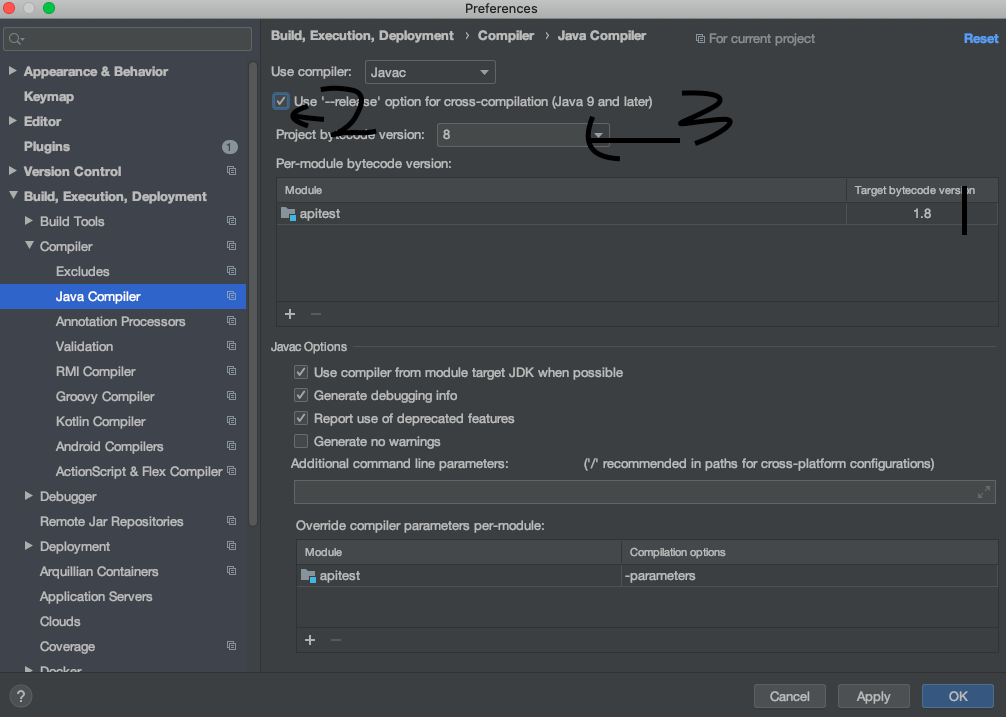Expand Appearance & Behavior section
This screenshot has height=717, width=1006.
[12, 71]
